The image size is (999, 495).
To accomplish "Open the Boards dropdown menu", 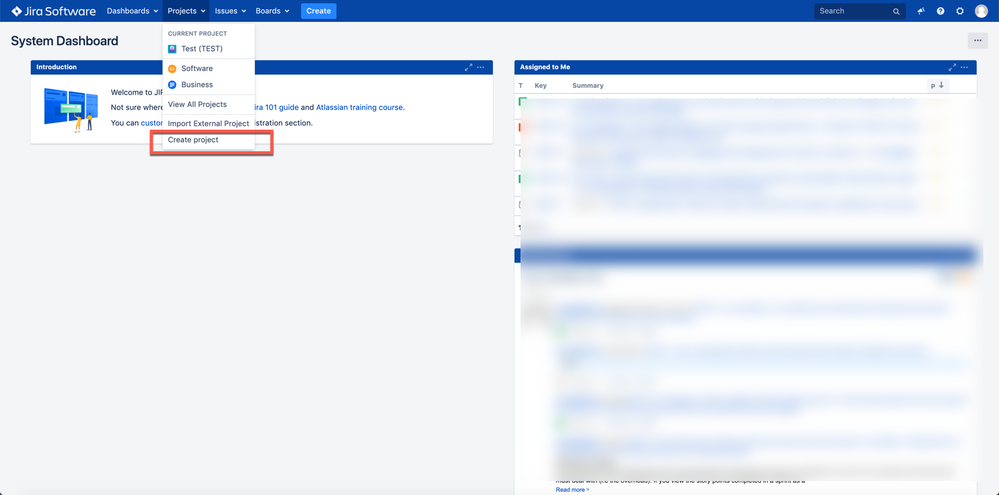I will [x=272, y=11].
